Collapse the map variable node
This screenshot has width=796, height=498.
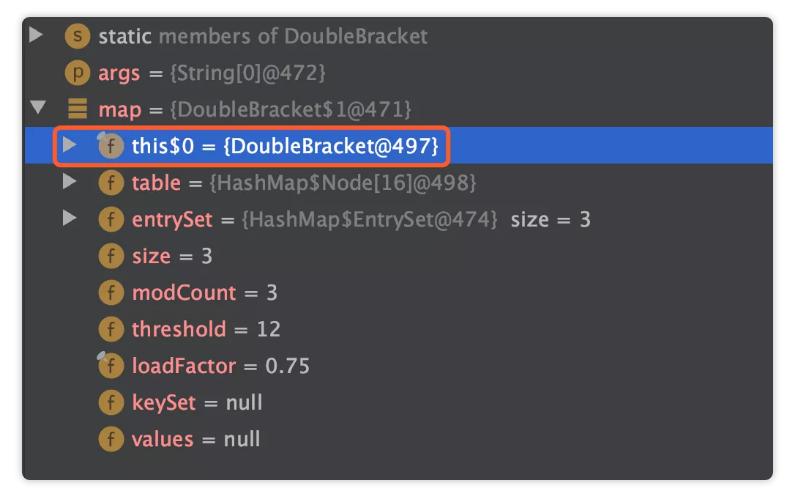(38, 109)
